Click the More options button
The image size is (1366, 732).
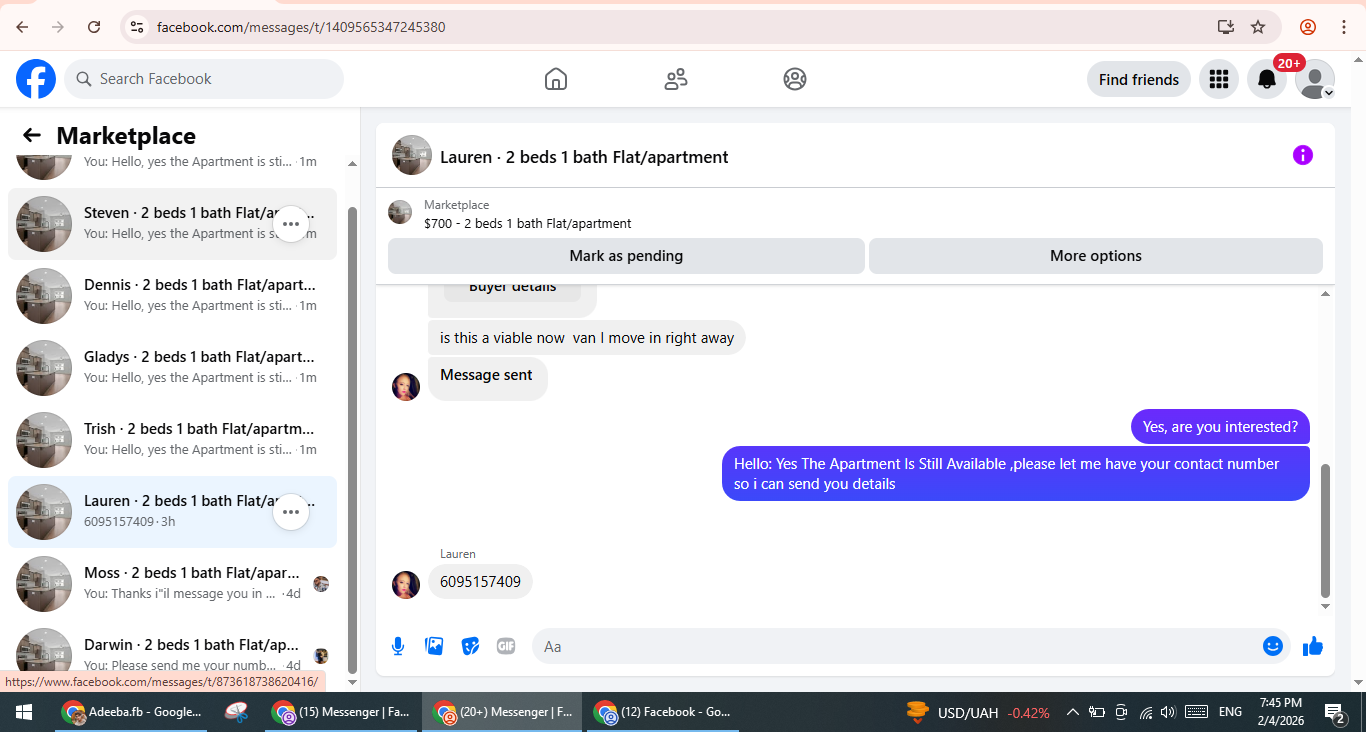[x=1096, y=256]
